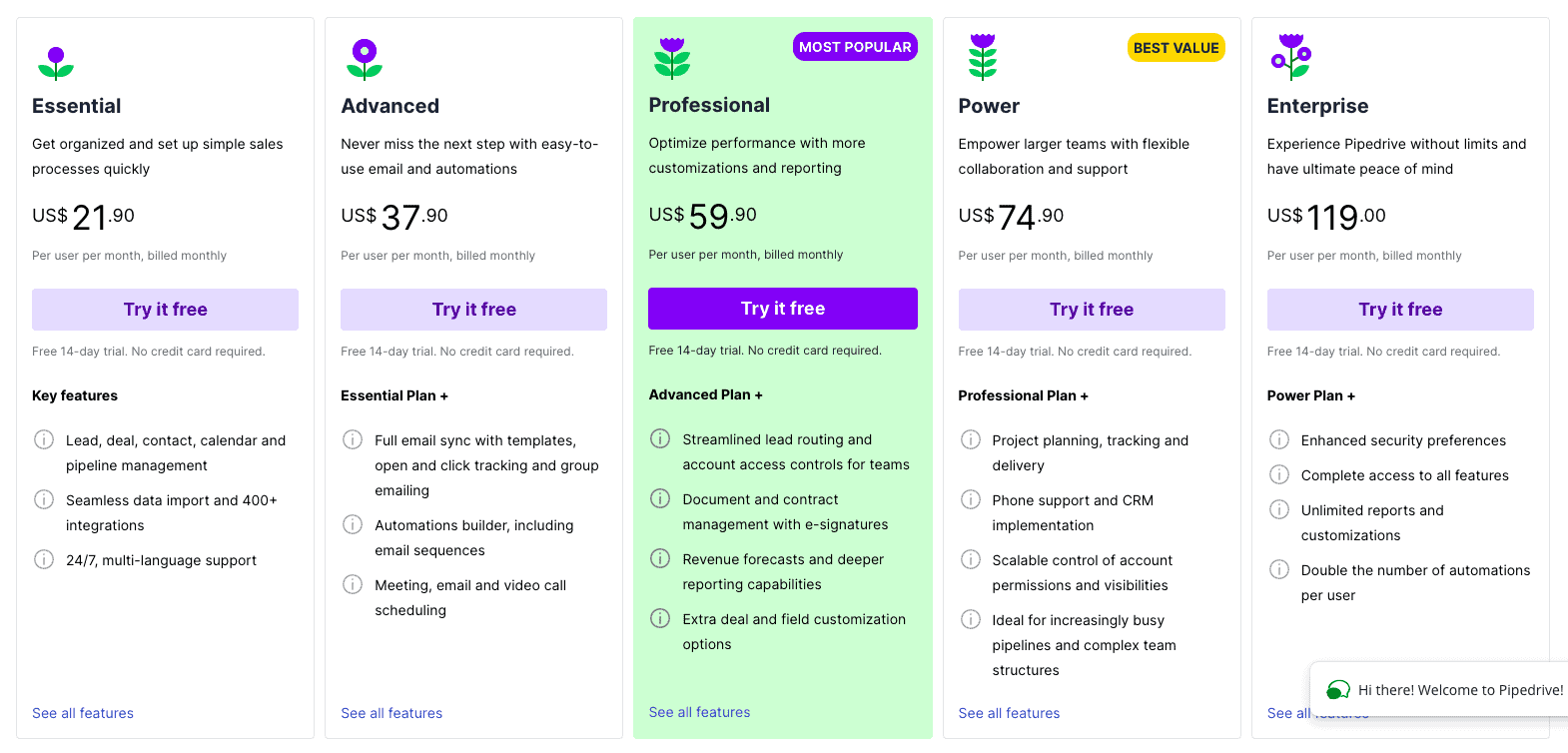The height and width of the screenshot is (753, 1568).
Task: Open See all features under Power
Action: point(1009,712)
